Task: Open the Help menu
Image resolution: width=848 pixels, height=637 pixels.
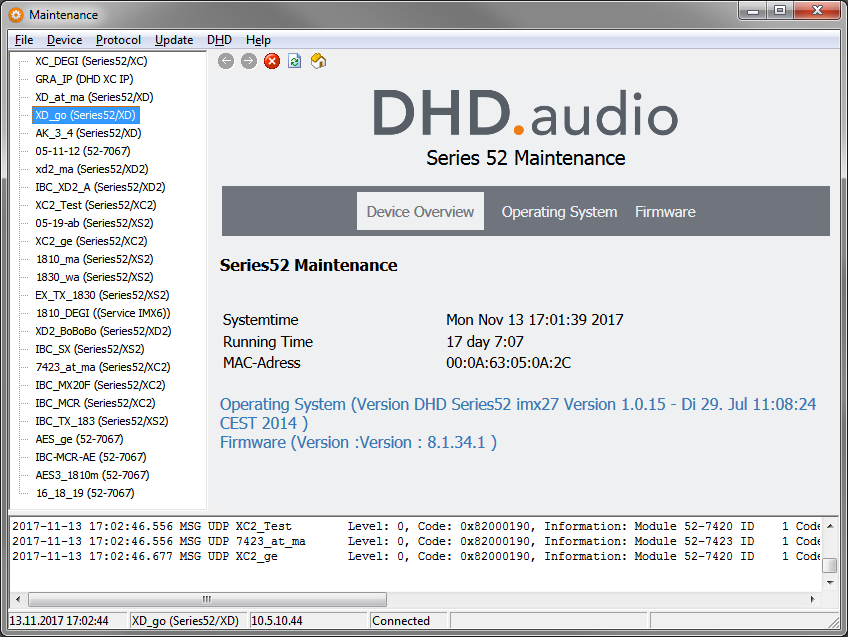Action: [259, 40]
